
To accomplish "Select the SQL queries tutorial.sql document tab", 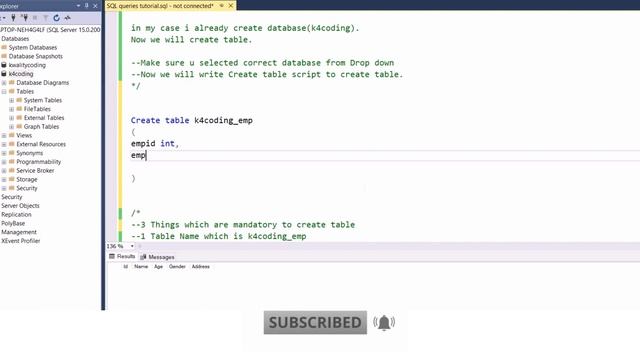I will click(160, 6).
